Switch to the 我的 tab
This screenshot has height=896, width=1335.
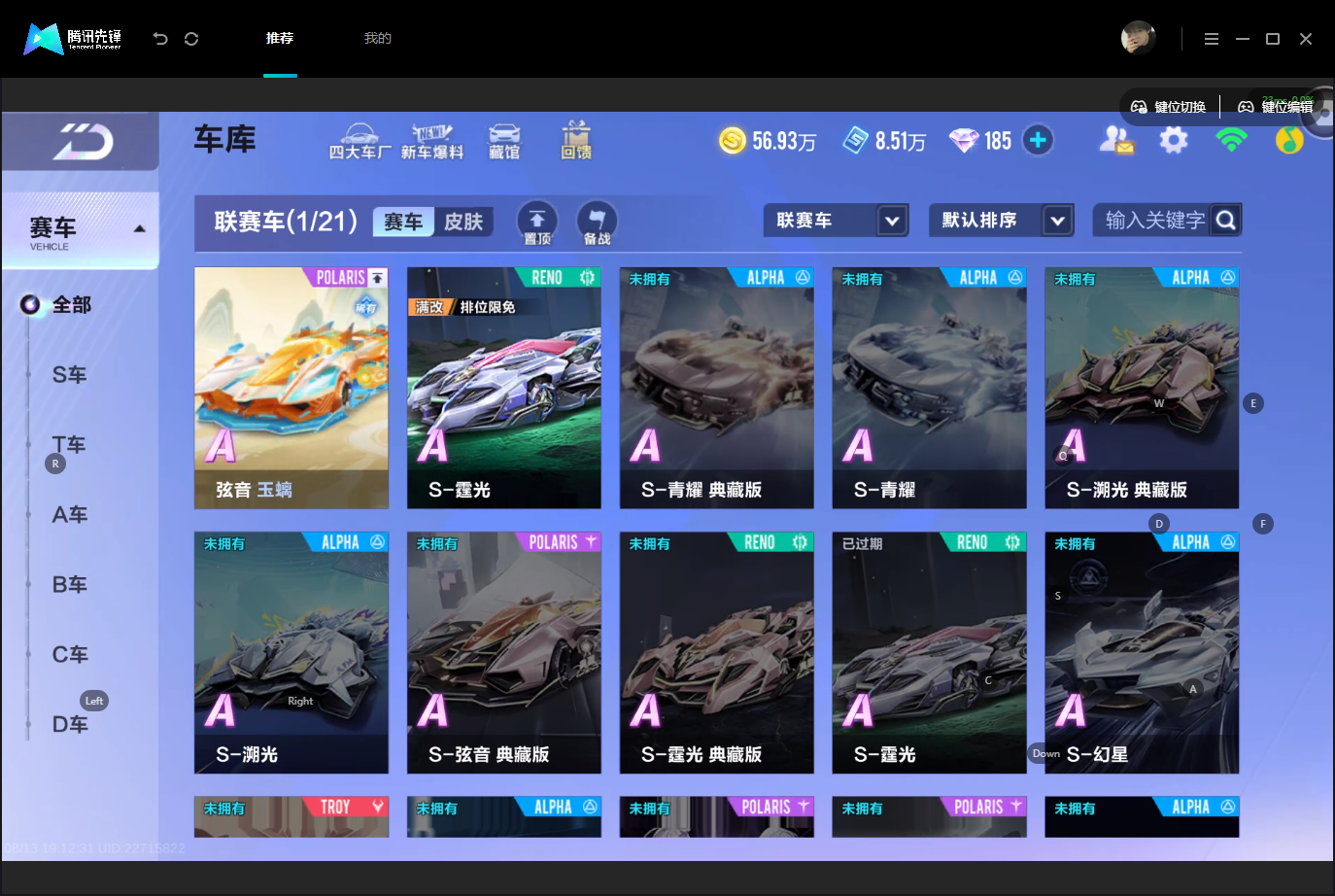click(377, 39)
